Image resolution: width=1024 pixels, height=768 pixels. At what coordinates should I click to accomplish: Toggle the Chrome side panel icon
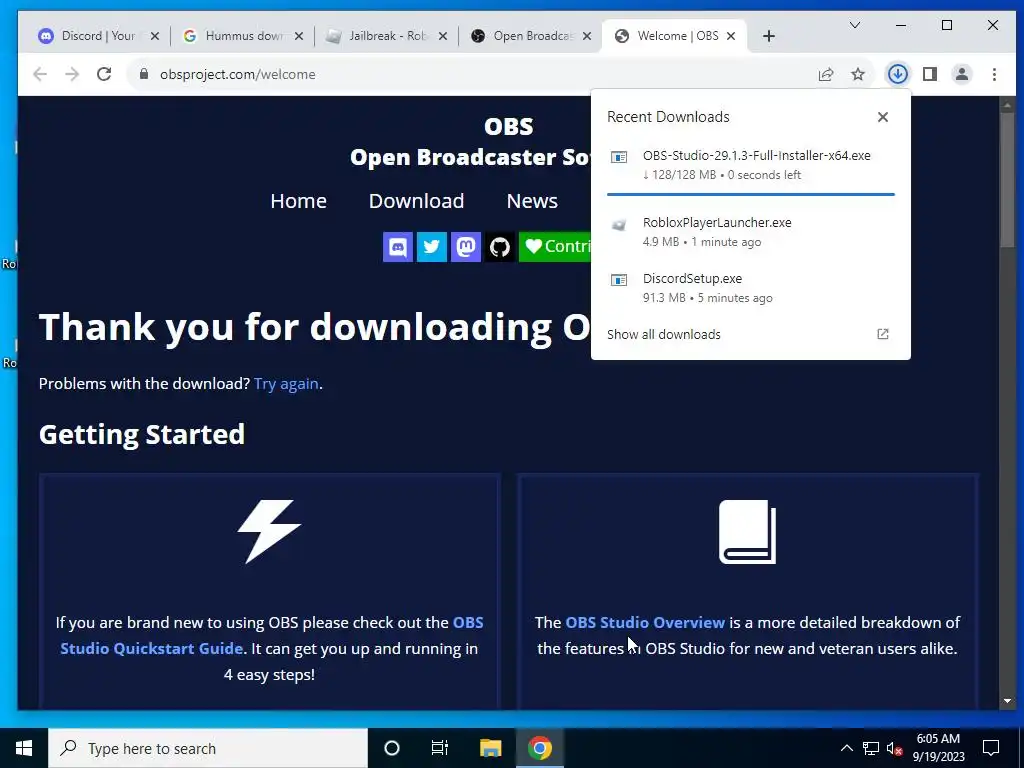(x=930, y=74)
